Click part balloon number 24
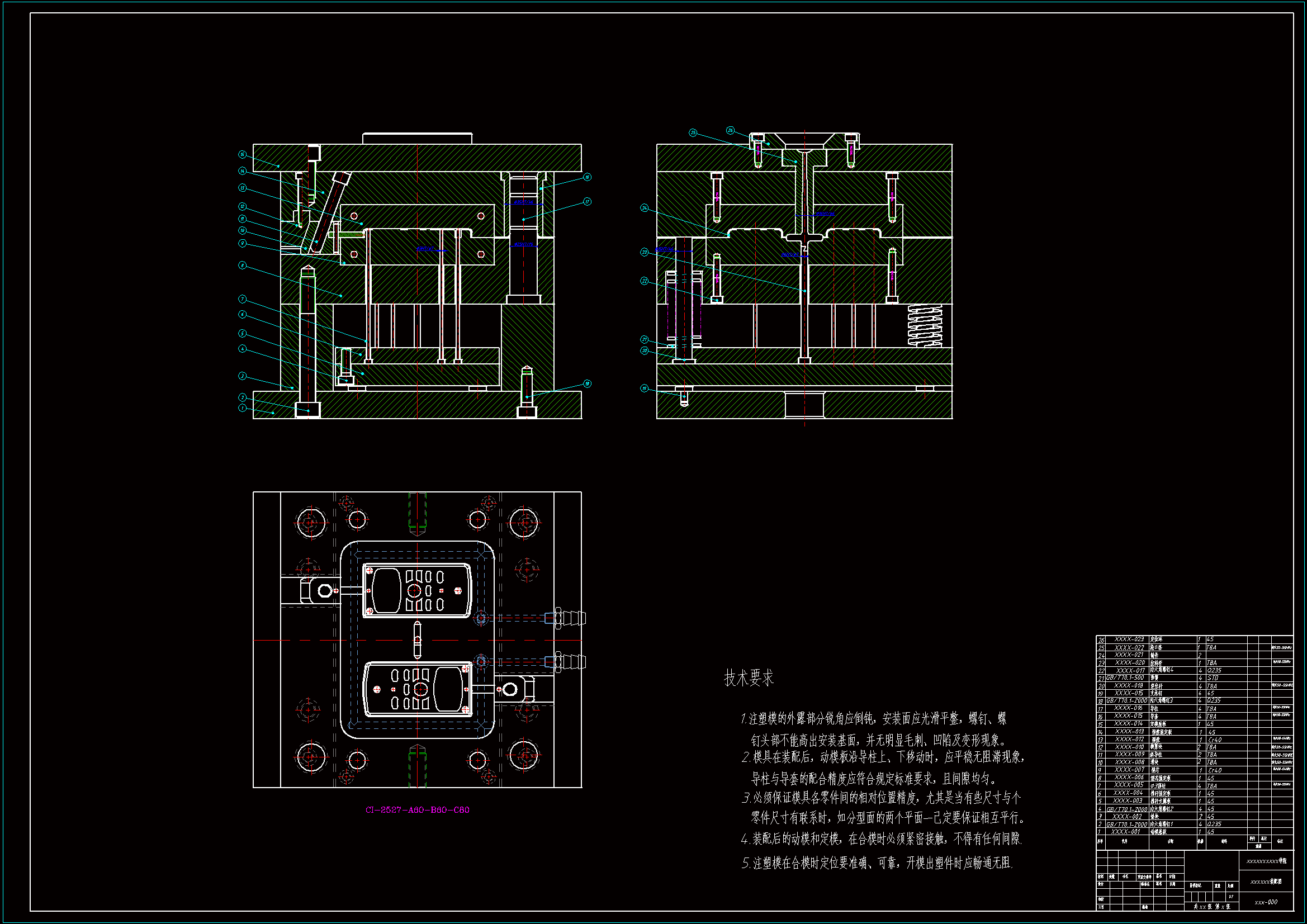Viewport: 1307px width, 924px height. coord(645,208)
